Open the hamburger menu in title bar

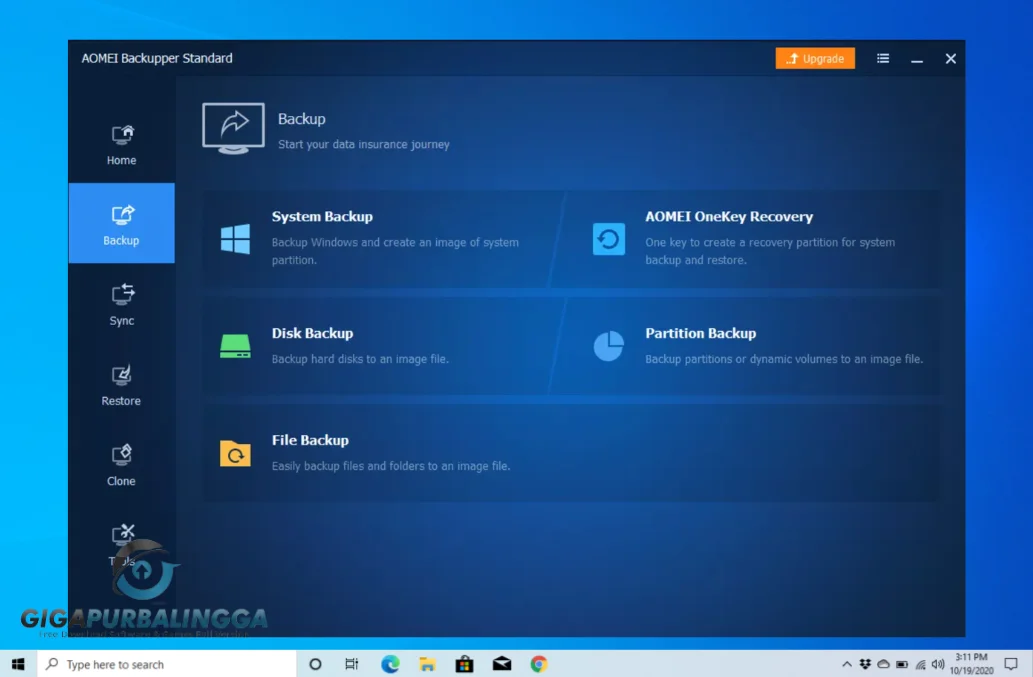point(883,59)
